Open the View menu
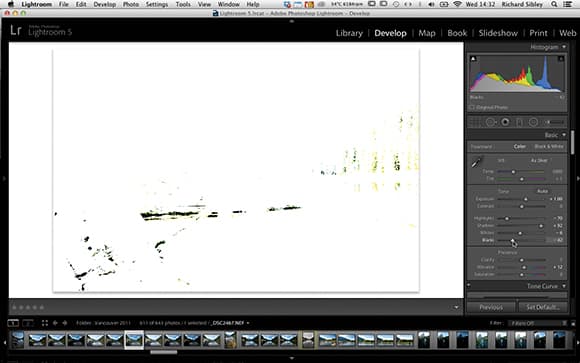Screen dimensions: 580x363 point(204,4)
